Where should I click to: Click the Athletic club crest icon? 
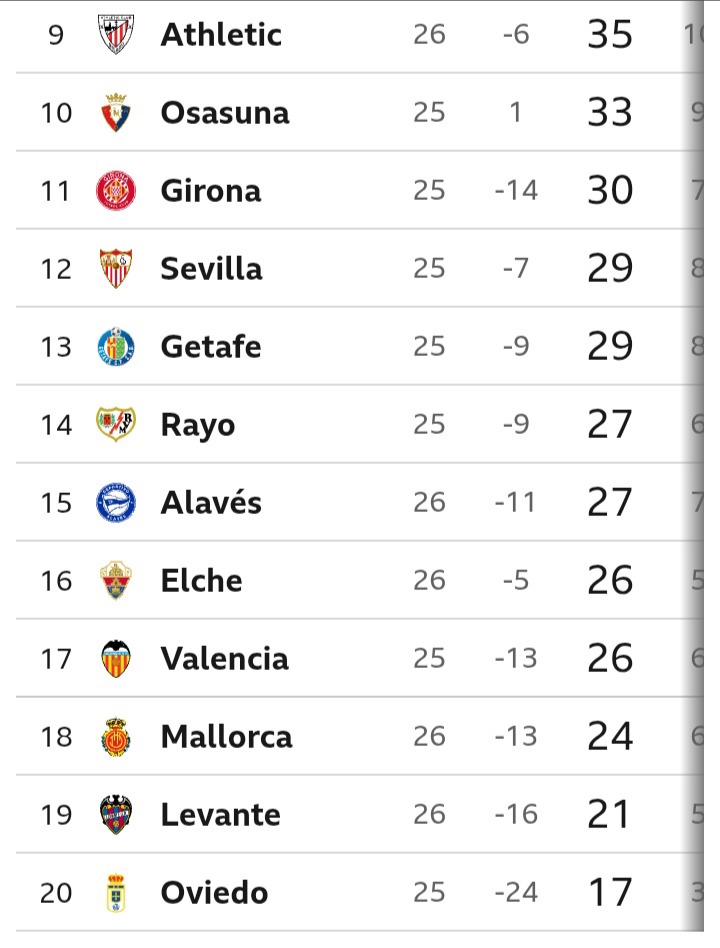(115, 34)
